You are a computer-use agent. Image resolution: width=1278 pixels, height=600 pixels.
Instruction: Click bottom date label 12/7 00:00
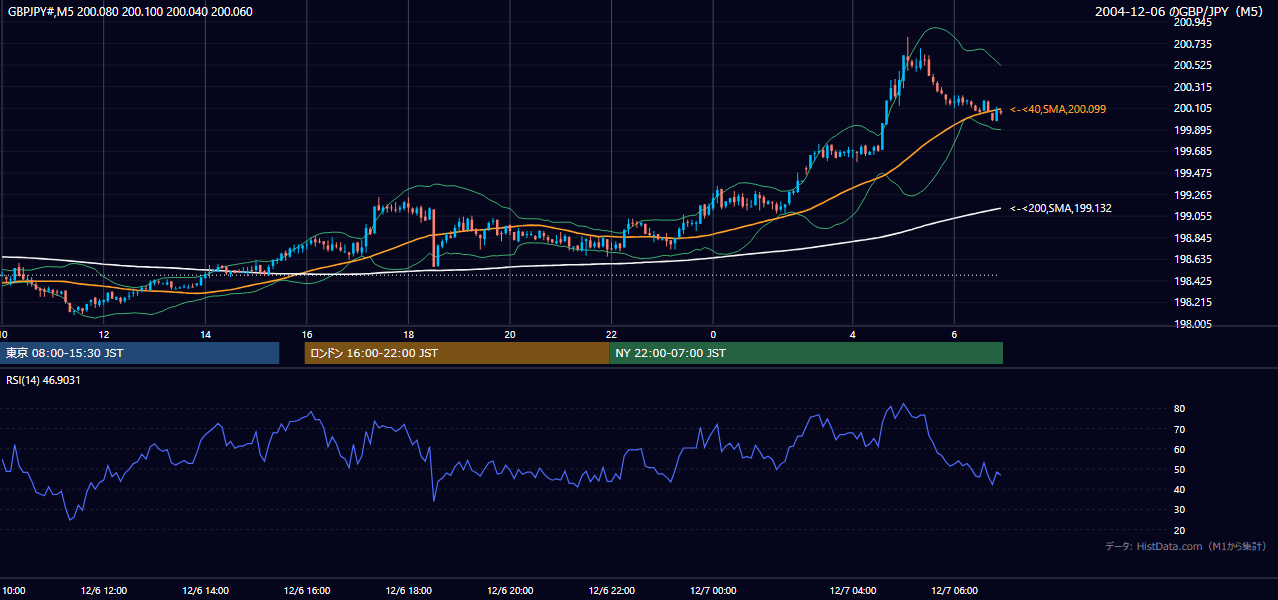click(x=713, y=591)
